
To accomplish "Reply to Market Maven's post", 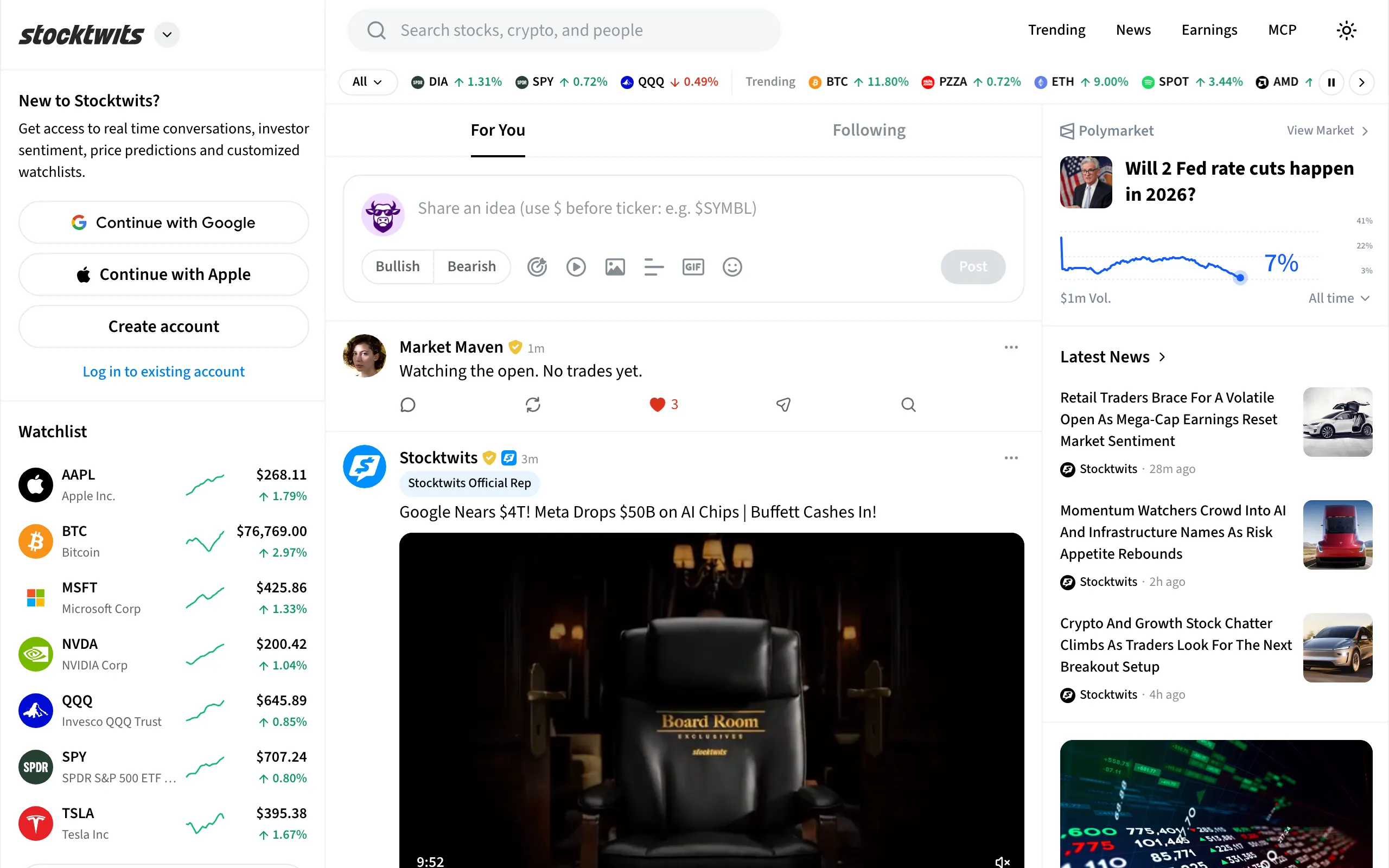I will click(407, 405).
